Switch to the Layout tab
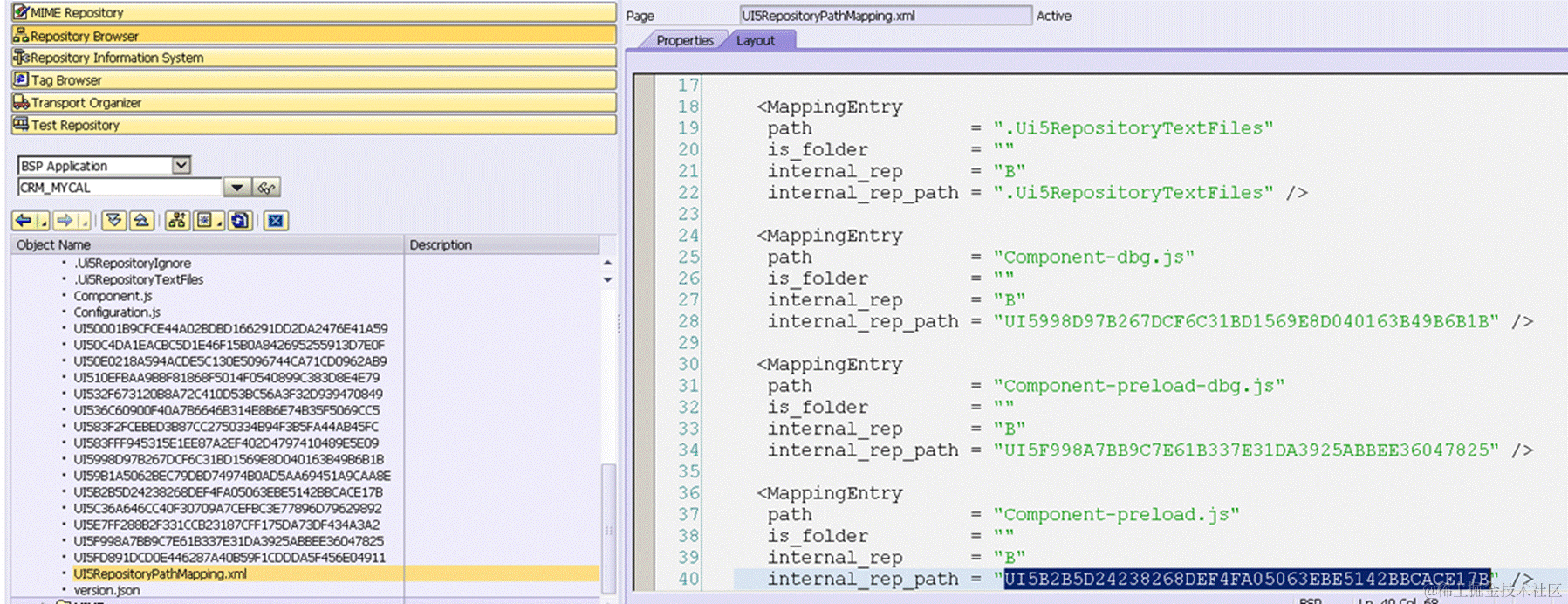This screenshot has height=604, width=1568. tap(756, 40)
